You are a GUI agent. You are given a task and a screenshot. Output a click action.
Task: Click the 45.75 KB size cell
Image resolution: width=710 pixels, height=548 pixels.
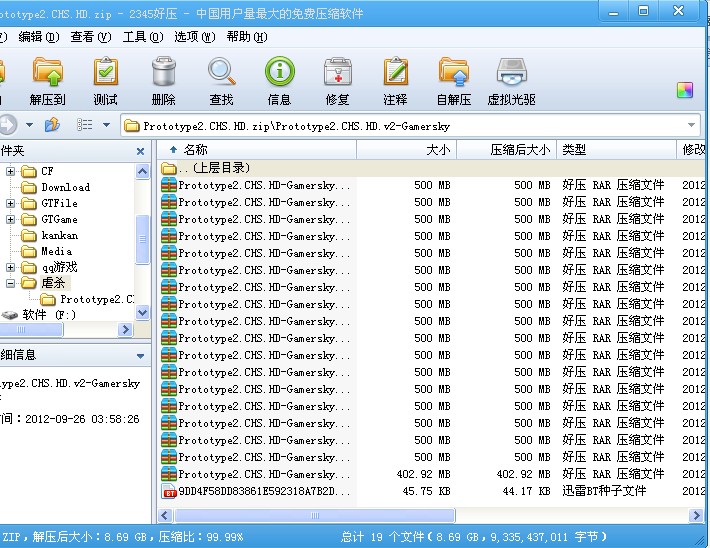click(426, 491)
